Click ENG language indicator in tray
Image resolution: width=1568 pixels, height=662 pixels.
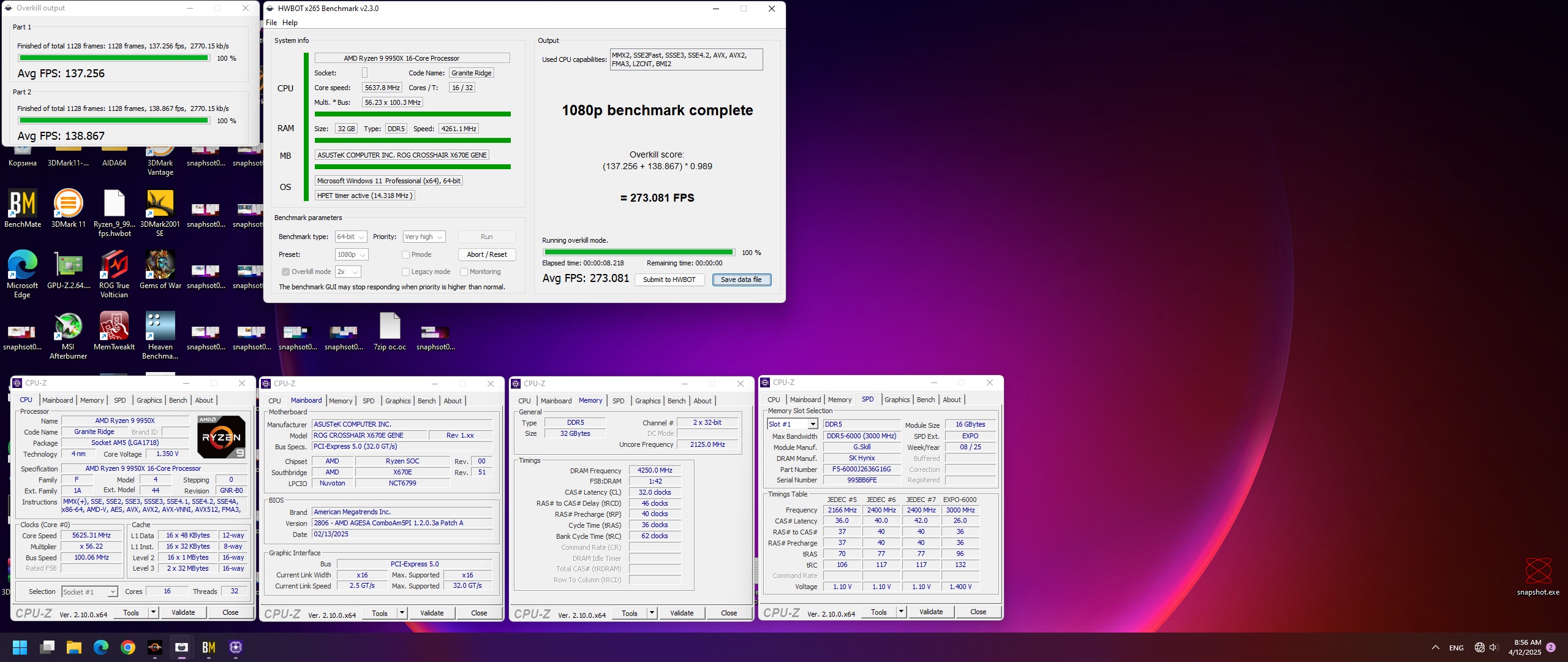pyautogui.click(x=1457, y=647)
